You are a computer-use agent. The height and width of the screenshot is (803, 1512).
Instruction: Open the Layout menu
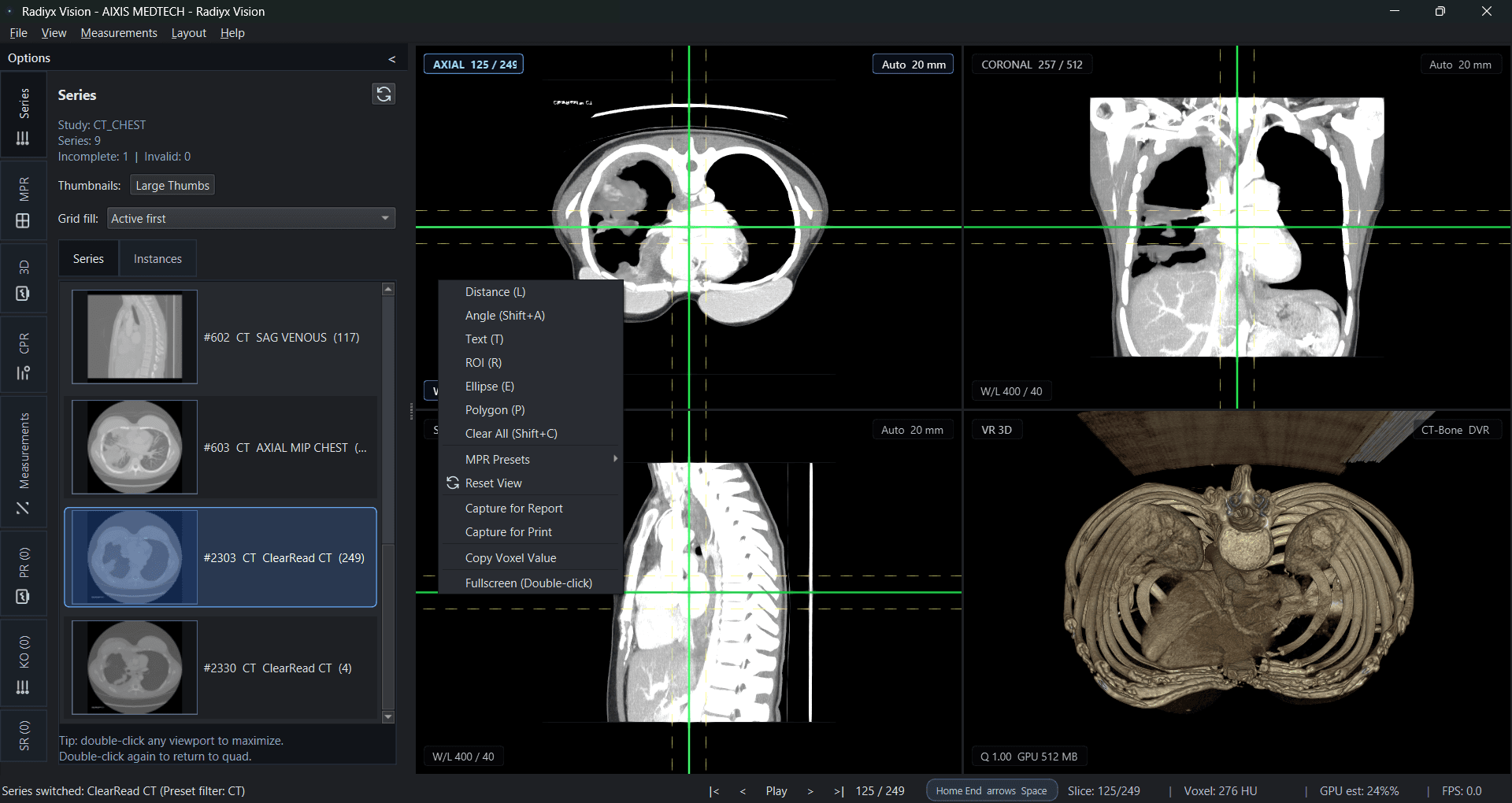(x=188, y=33)
